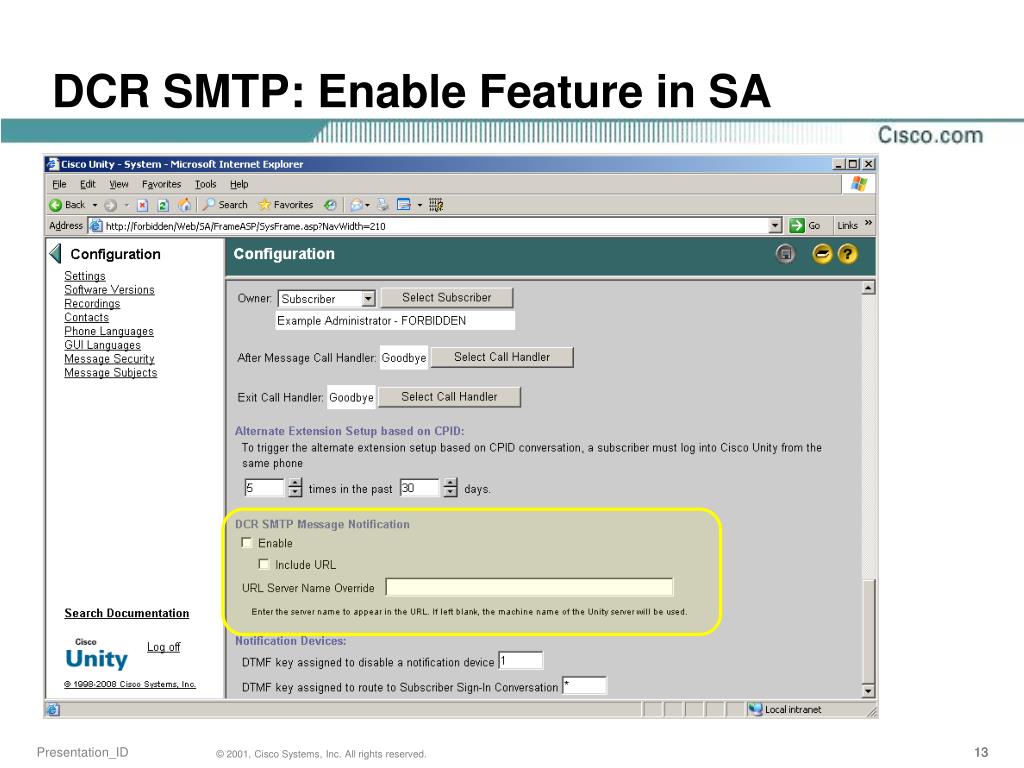This screenshot has width=1024, height=768.
Task: Open the Software Versions link
Action: 110,290
